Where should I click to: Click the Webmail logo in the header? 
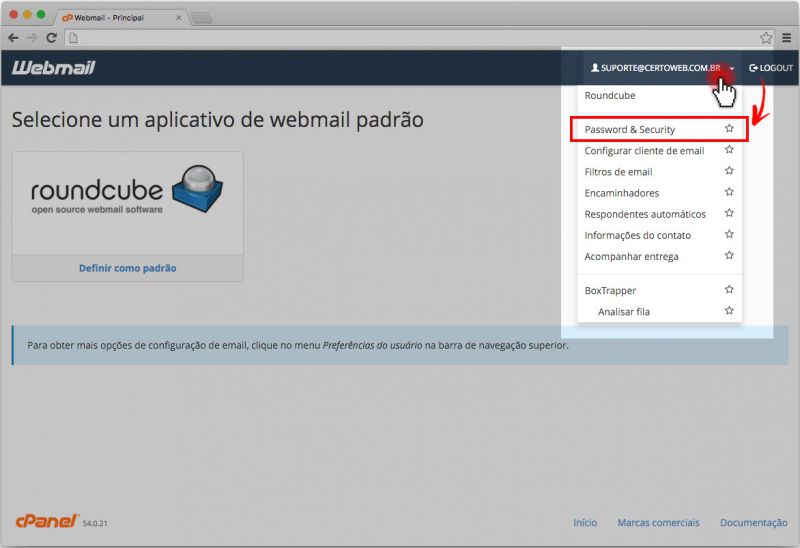[54, 68]
